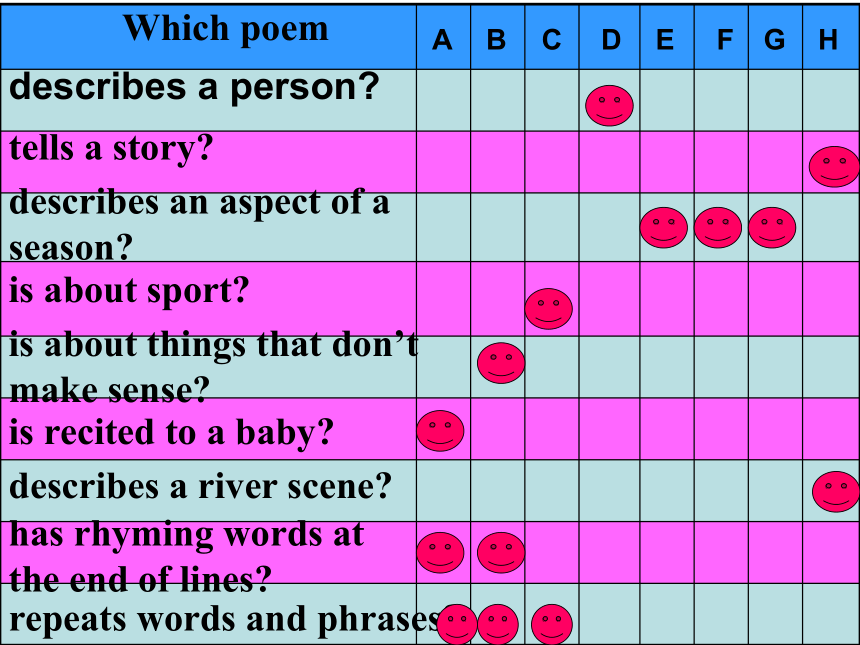Image resolution: width=860 pixels, height=645 pixels.
Task: Select column H smiley for river scene row
Action: (836, 491)
